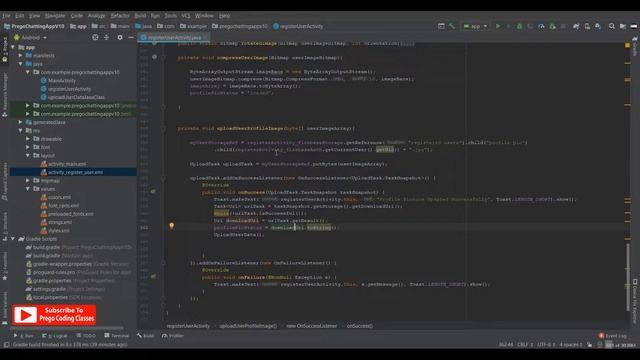This screenshot has width=640, height=360.
Task: Hide the Project panel with the minimize icon
Action: click(131, 37)
